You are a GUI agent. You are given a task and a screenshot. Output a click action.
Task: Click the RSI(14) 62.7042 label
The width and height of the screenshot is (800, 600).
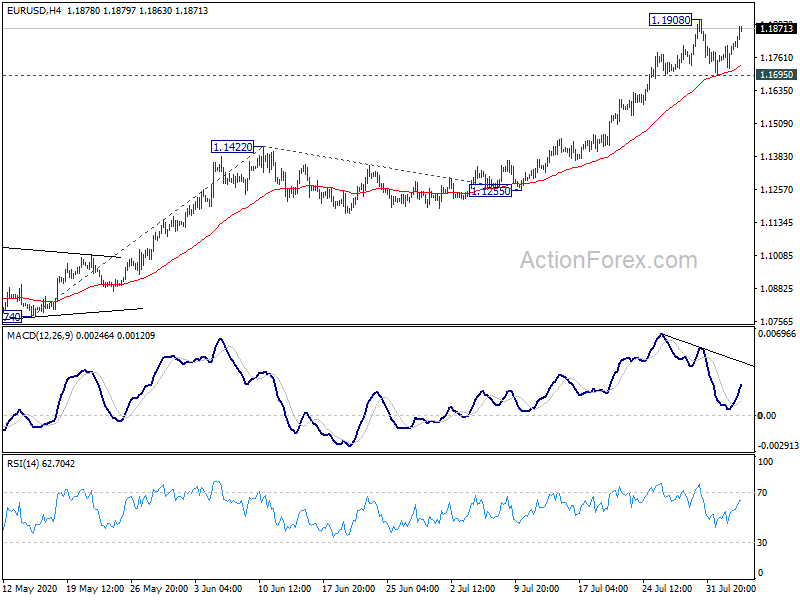click(x=41, y=464)
